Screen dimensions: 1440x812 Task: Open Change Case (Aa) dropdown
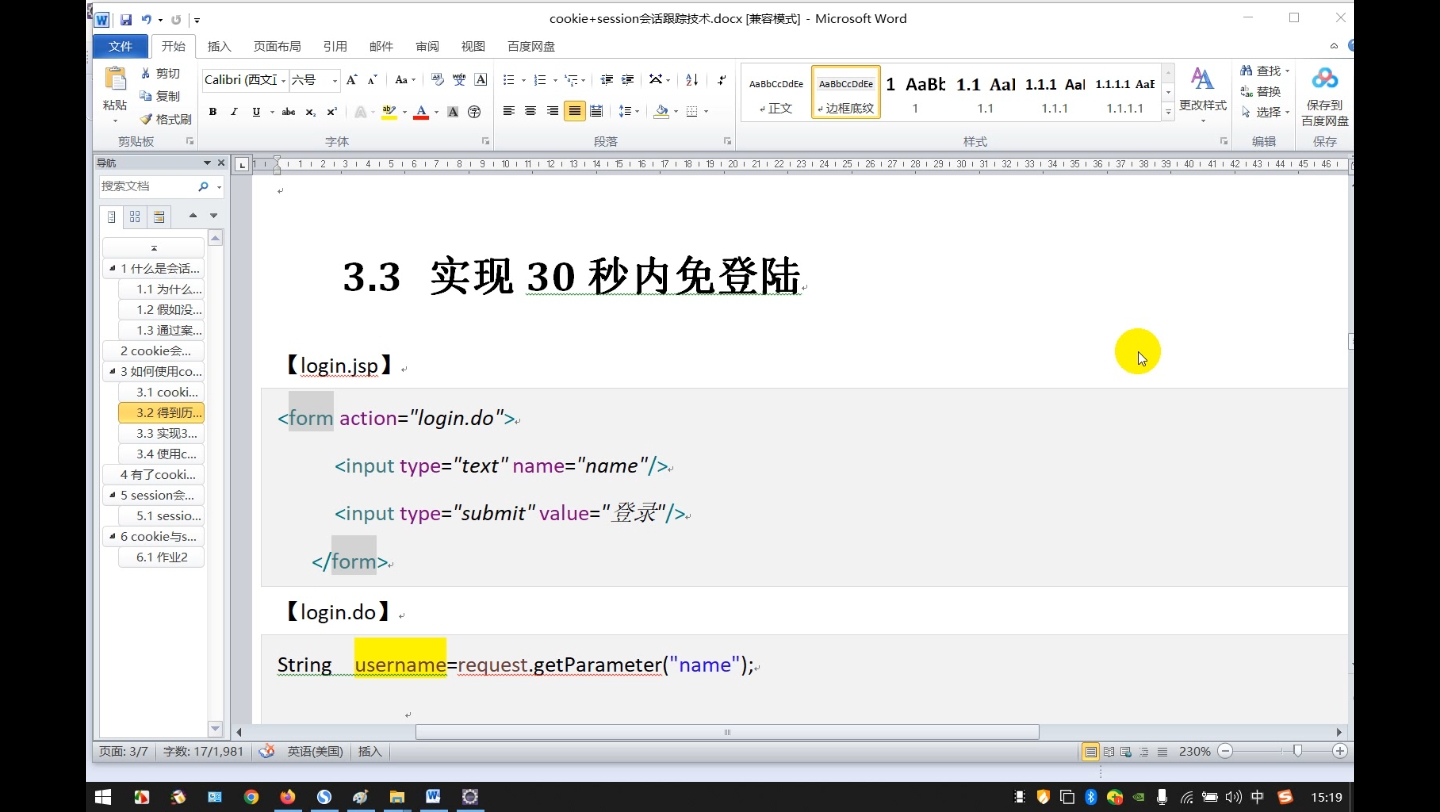click(x=404, y=80)
